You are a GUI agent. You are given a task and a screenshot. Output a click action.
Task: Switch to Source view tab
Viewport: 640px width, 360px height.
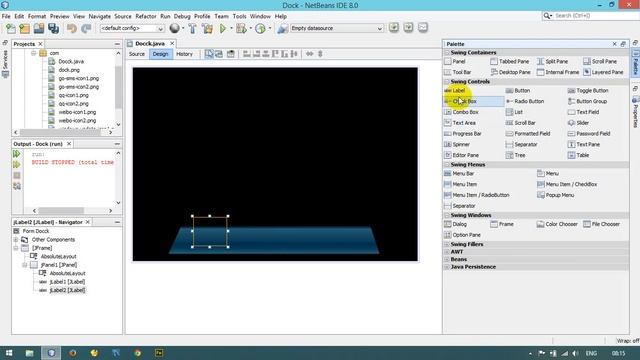137,54
